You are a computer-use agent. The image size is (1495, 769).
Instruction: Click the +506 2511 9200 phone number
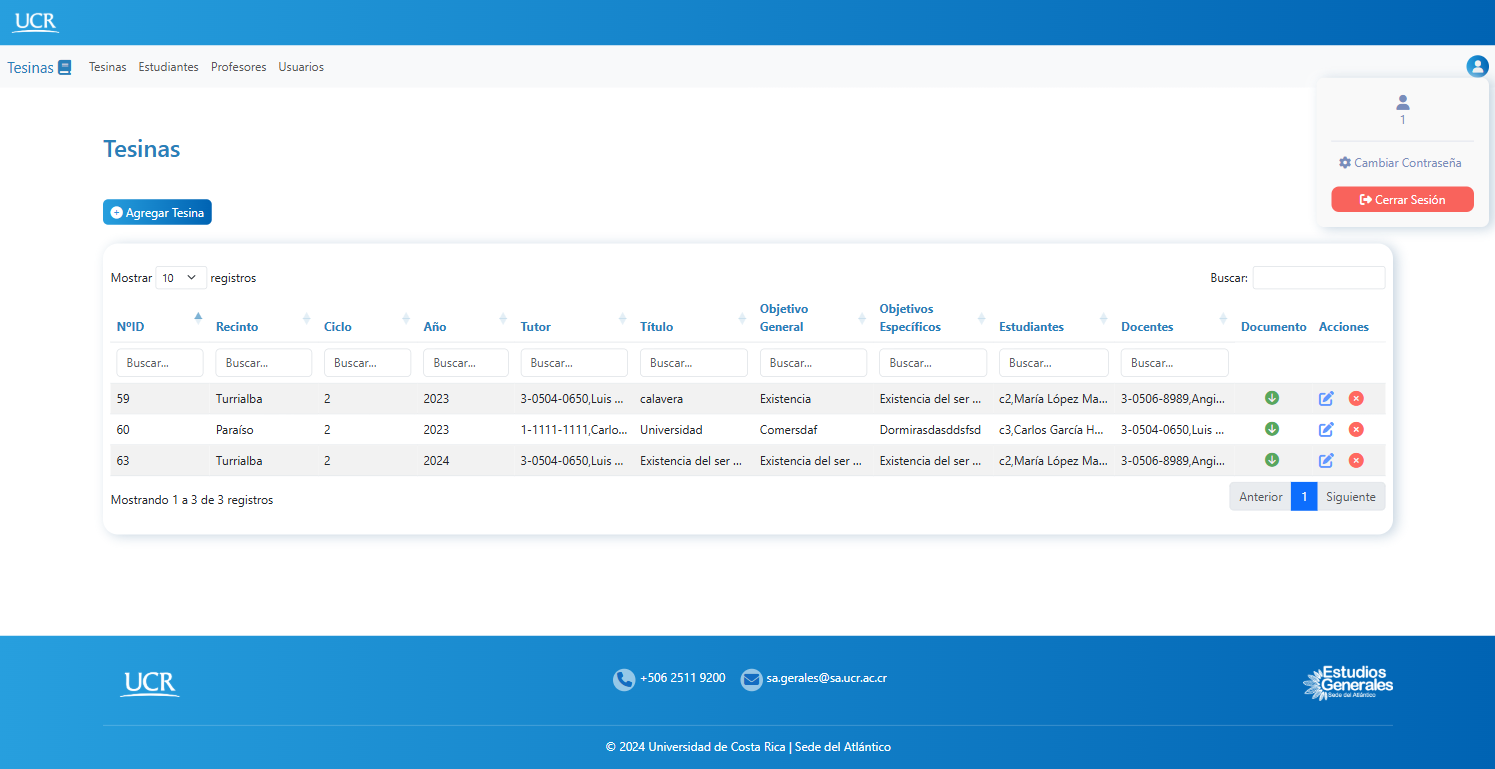pyautogui.click(x=683, y=678)
